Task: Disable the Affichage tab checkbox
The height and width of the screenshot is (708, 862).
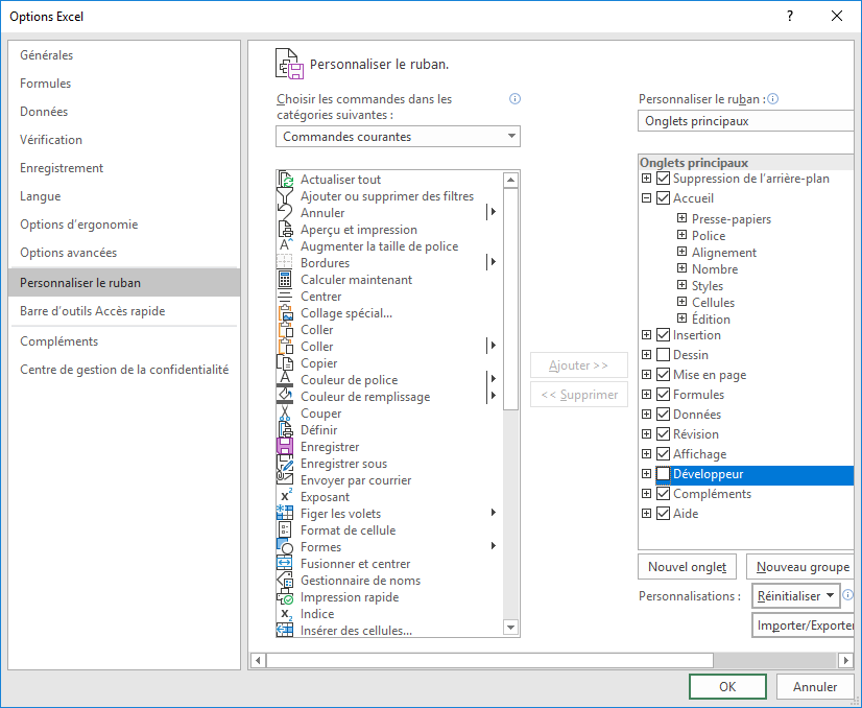Action: coord(664,453)
